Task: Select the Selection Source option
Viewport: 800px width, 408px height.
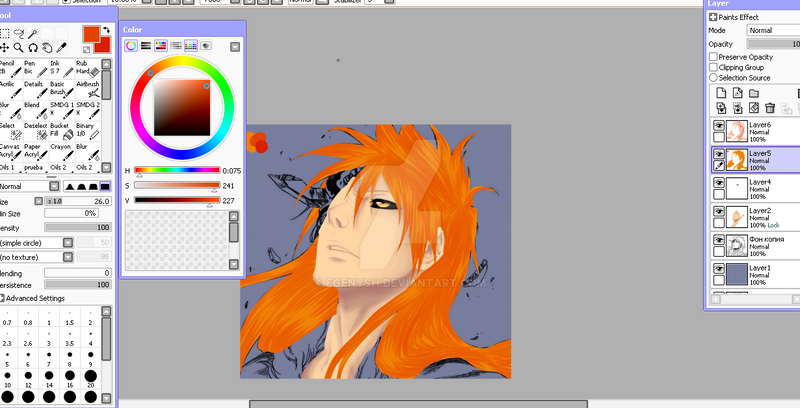Action: (713, 78)
